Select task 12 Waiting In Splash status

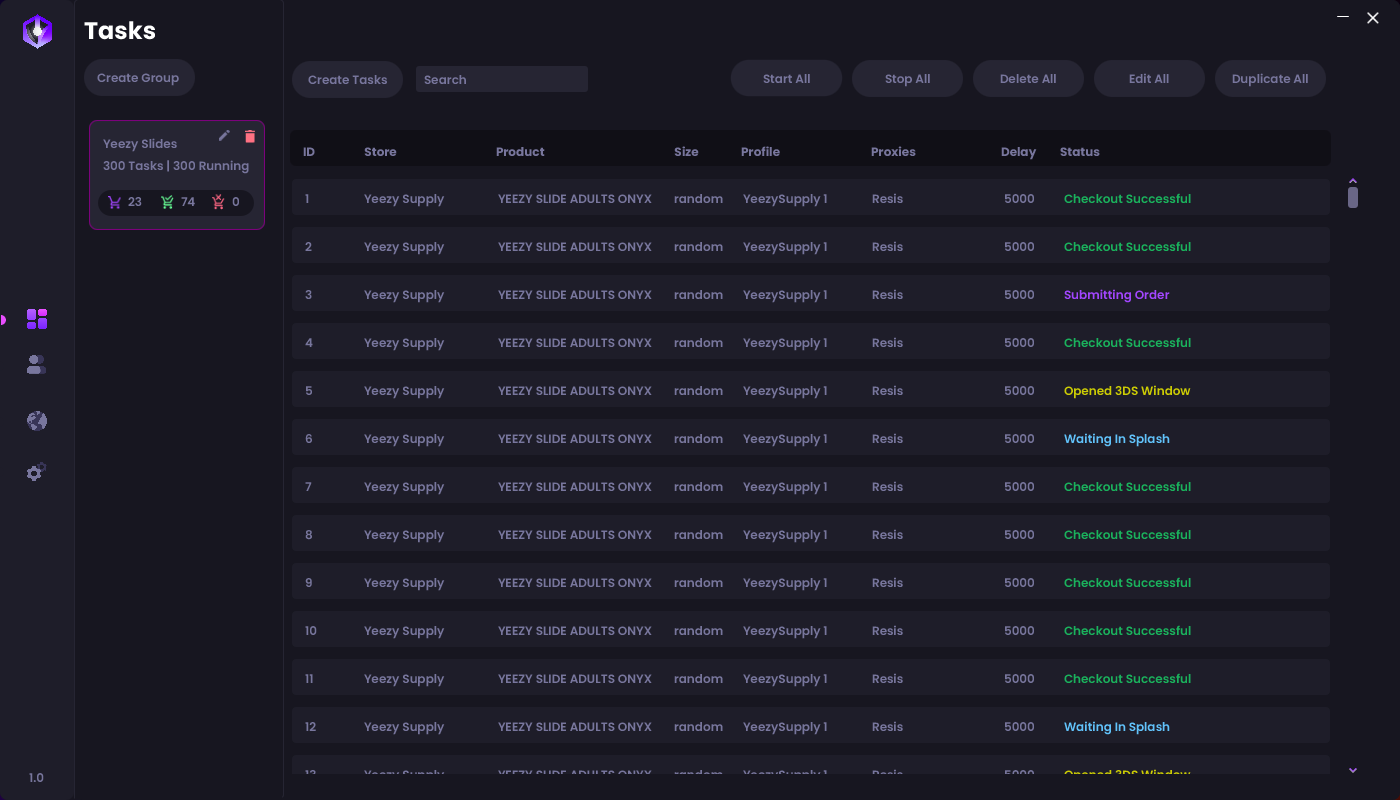[1116, 727]
